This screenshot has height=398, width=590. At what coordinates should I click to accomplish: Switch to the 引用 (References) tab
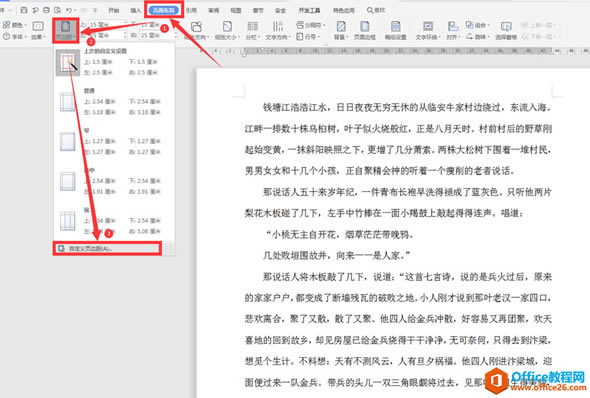[x=191, y=10]
